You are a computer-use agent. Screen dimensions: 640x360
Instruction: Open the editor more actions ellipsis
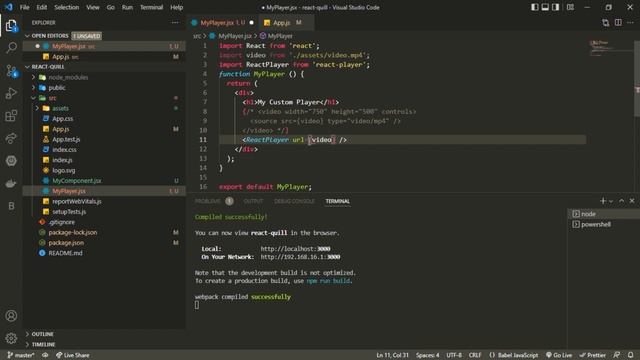point(631,23)
